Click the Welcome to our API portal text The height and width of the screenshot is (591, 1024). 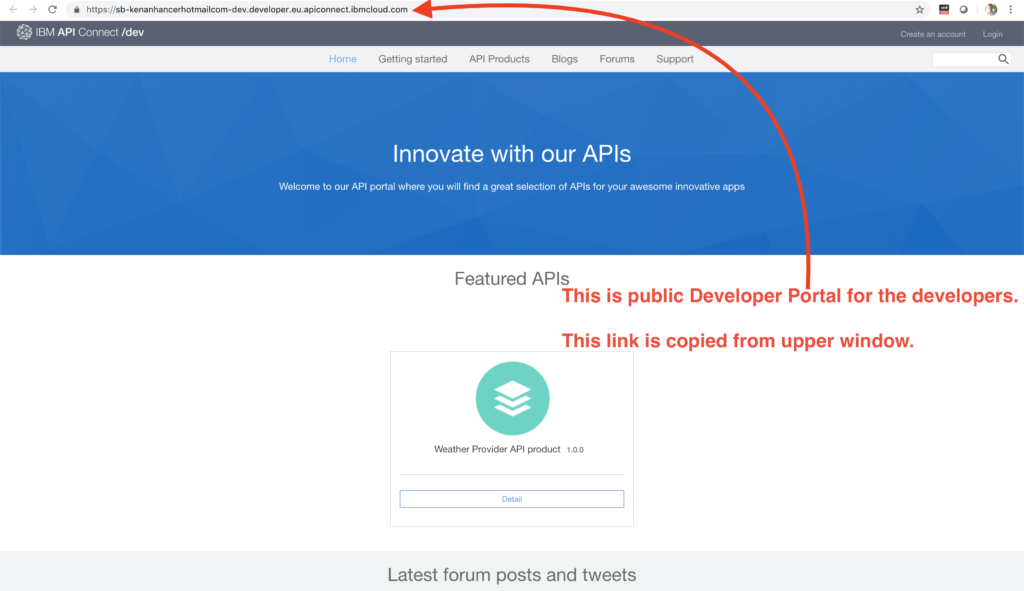[511, 187]
